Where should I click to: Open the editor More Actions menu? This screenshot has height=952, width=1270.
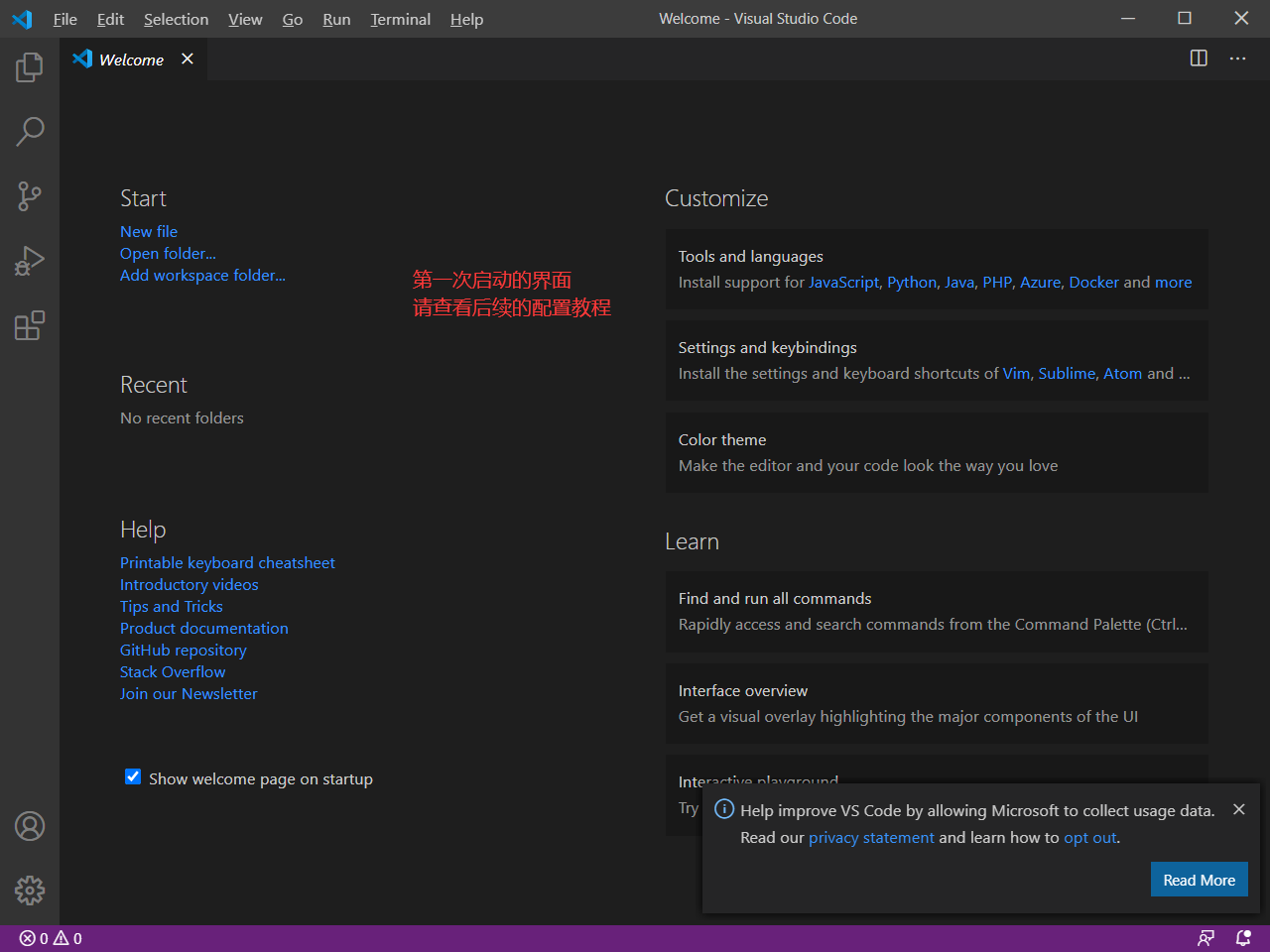pos(1237,59)
